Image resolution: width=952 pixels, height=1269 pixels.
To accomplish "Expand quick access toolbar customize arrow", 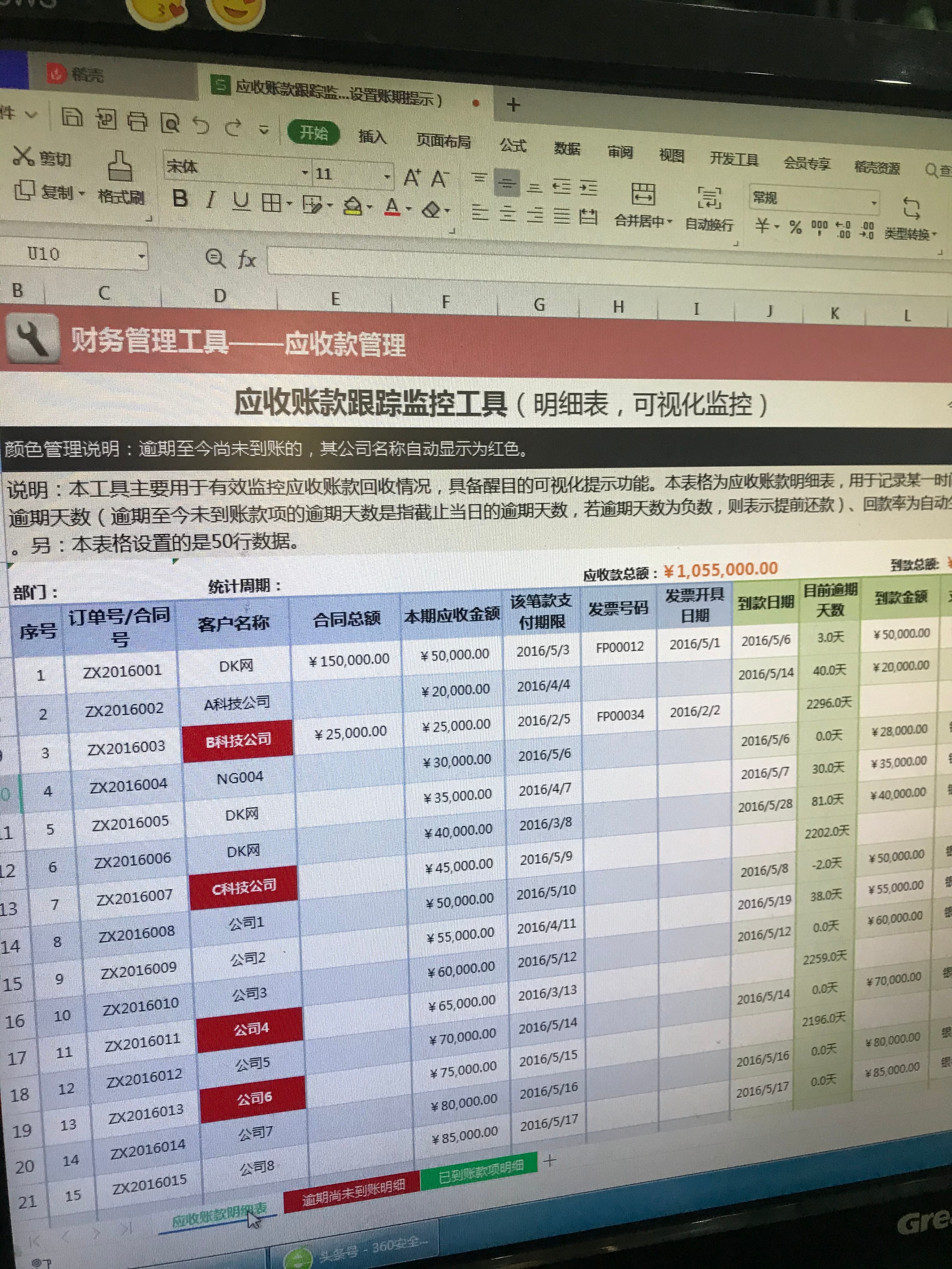I will point(263,130).
